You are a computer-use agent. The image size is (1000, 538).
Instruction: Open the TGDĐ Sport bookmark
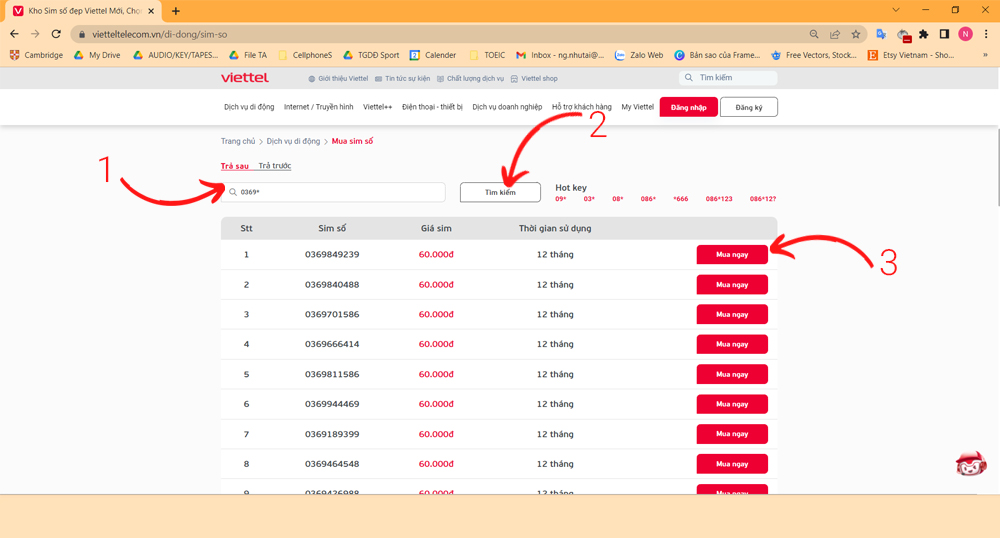[371, 55]
